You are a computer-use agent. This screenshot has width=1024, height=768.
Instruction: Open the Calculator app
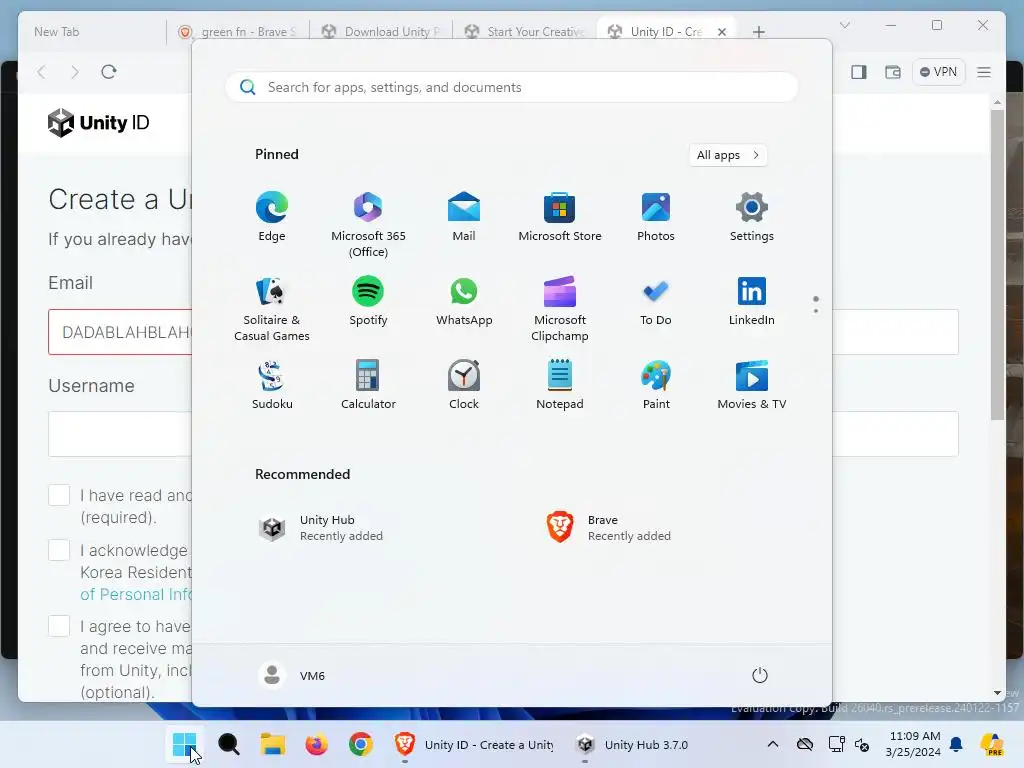[368, 385]
